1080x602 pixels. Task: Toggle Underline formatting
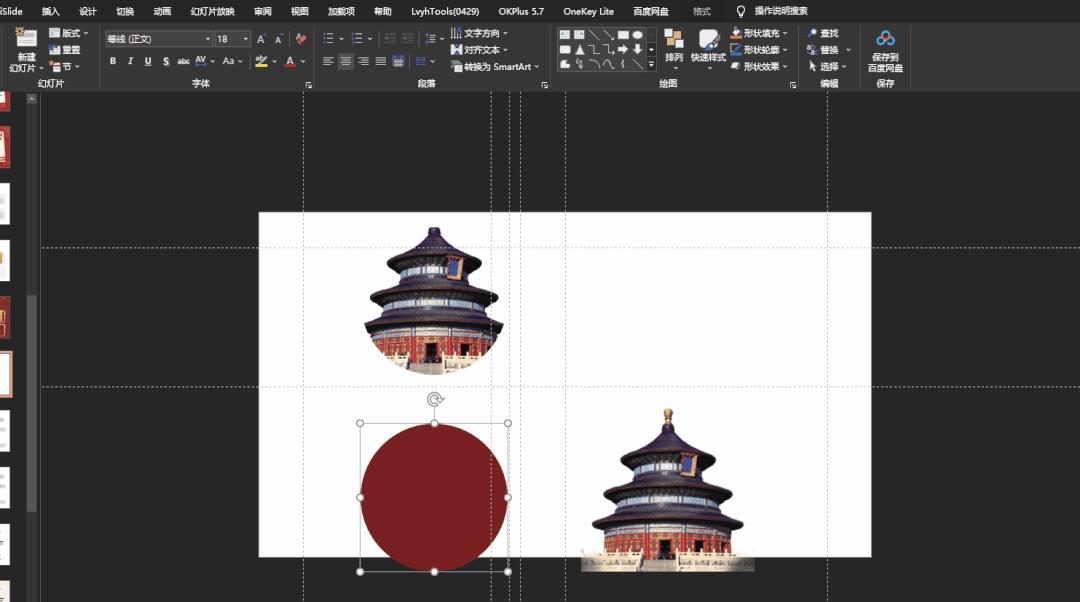click(147, 61)
